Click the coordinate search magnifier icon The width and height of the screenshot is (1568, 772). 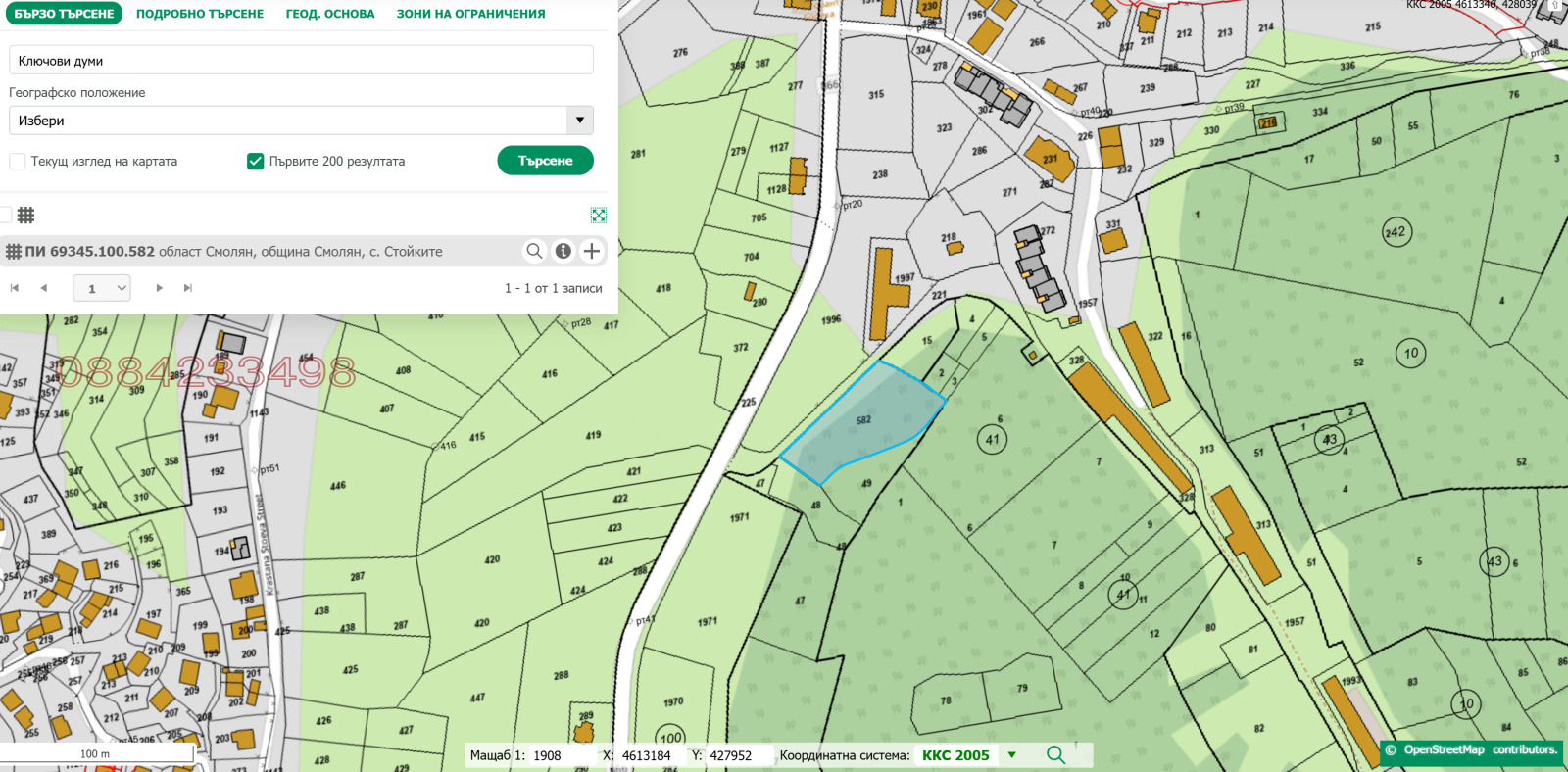[x=1055, y=755]
